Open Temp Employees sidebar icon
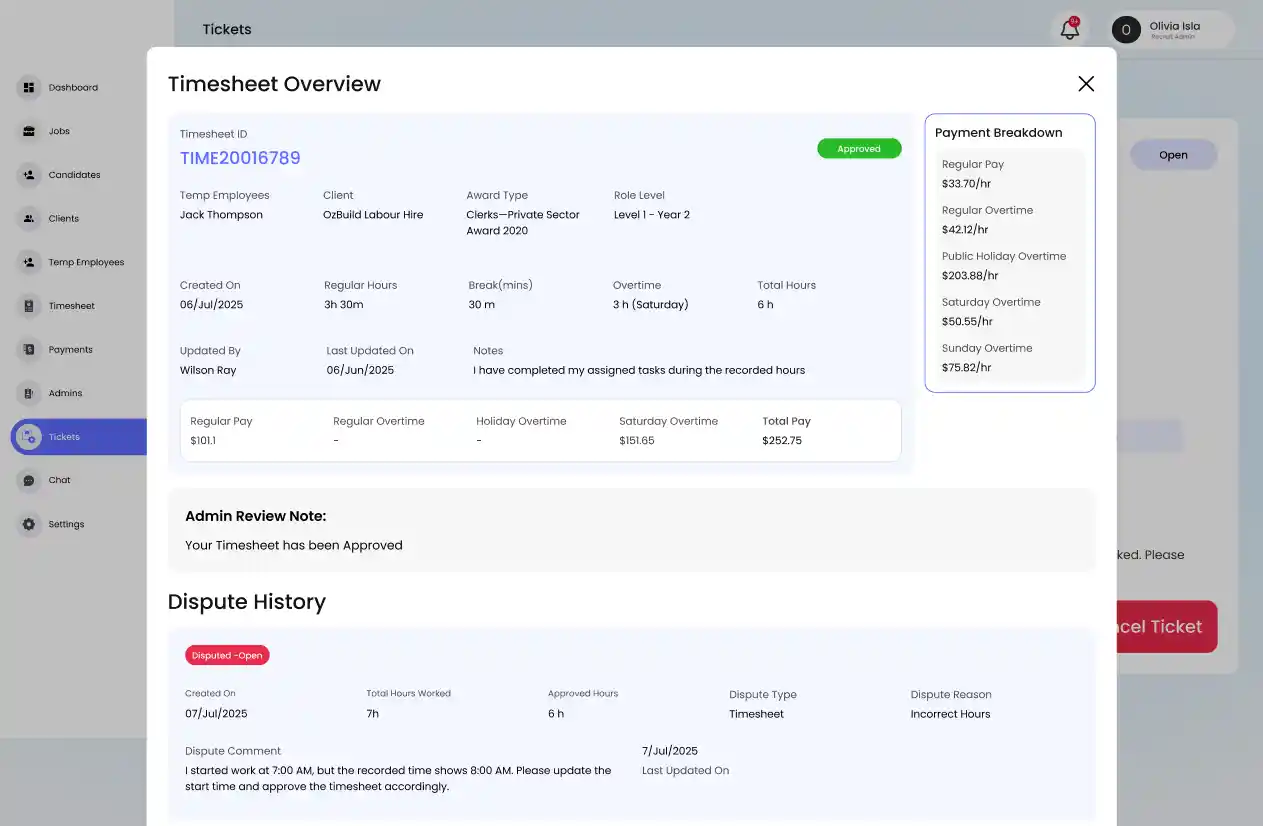 pyautogui.click(x=29, y=262)
